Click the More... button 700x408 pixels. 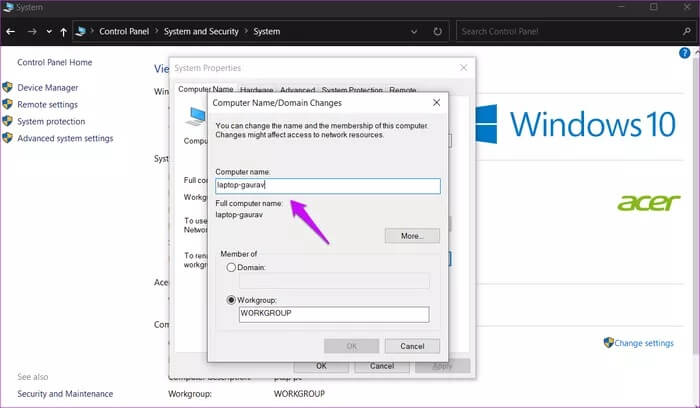click(412, 236)
